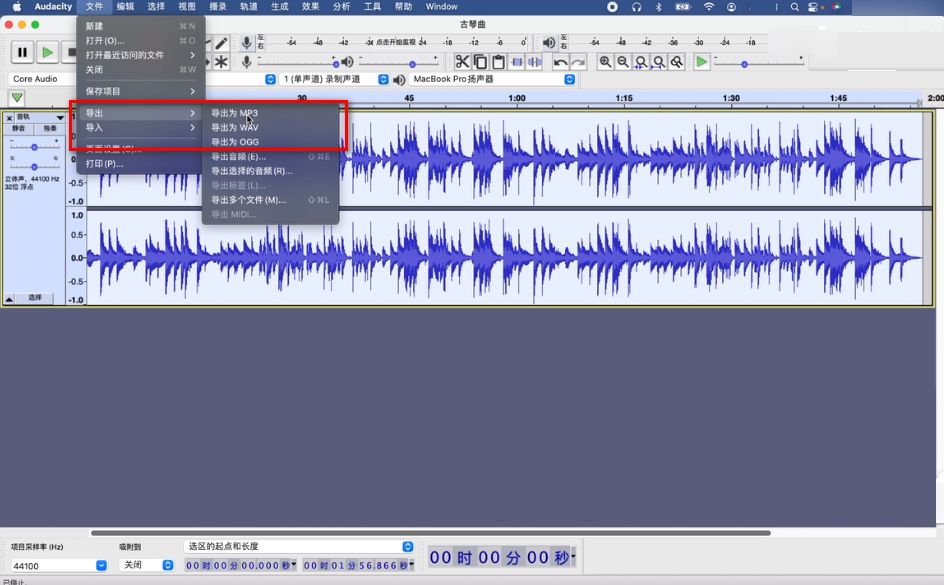Click the Paste clipboard icon
Image resolution: width=944 pixels, height=585 pixels.
point(498,62)
